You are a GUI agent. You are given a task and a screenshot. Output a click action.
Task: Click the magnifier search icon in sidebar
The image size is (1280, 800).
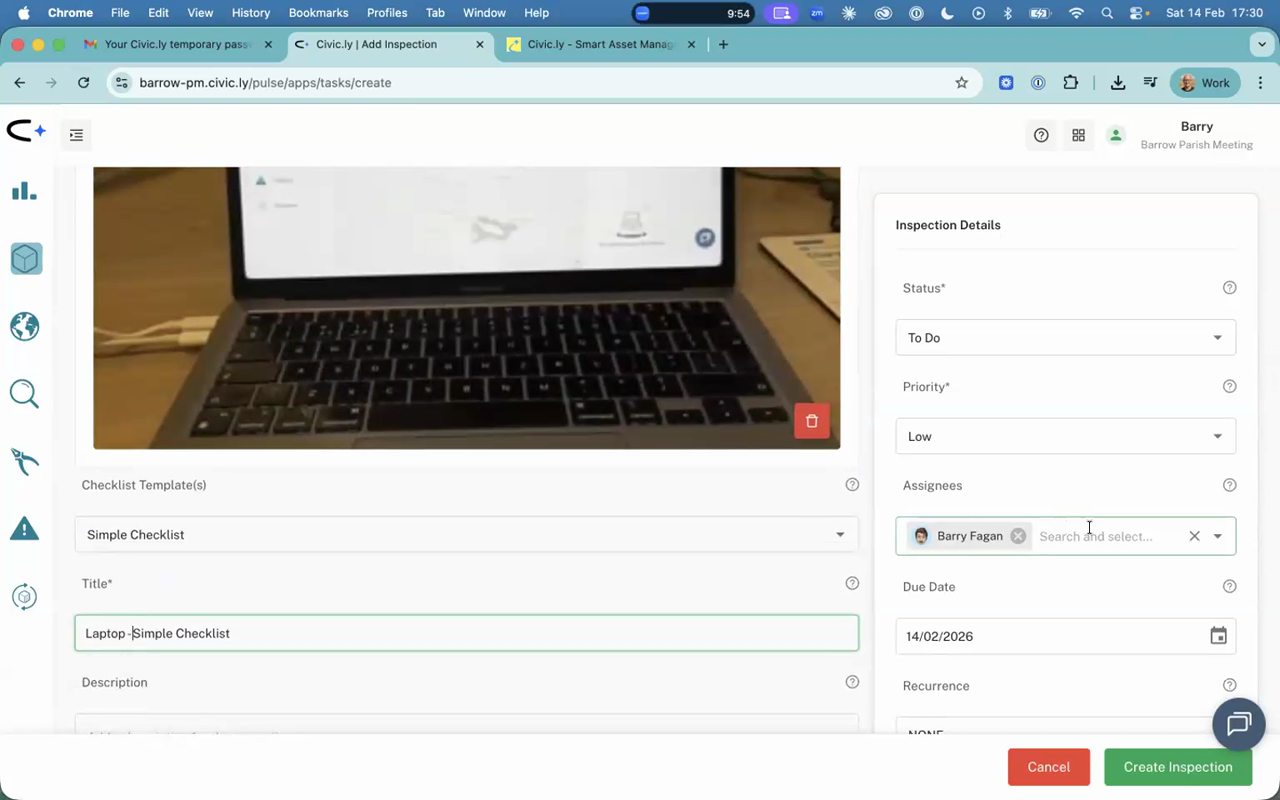pyautogui.click(x=24, y=393)
